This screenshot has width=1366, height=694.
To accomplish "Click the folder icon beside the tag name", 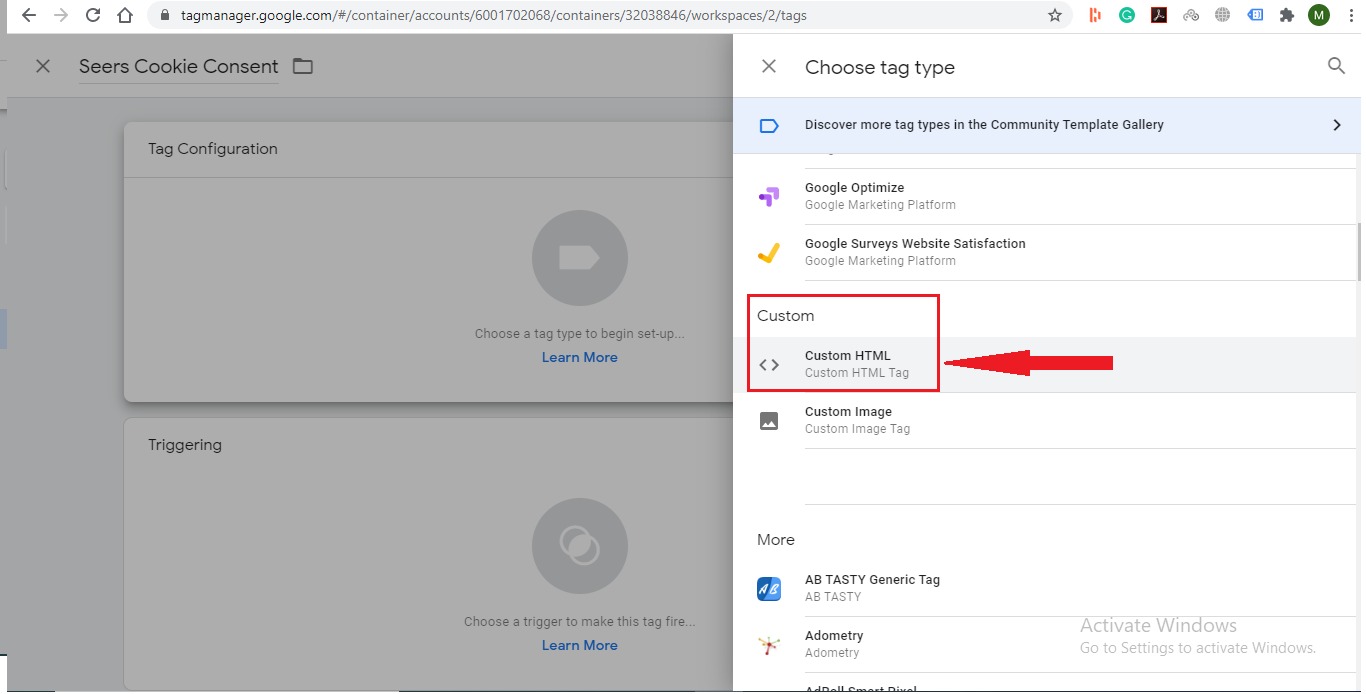I will (303, 66).
